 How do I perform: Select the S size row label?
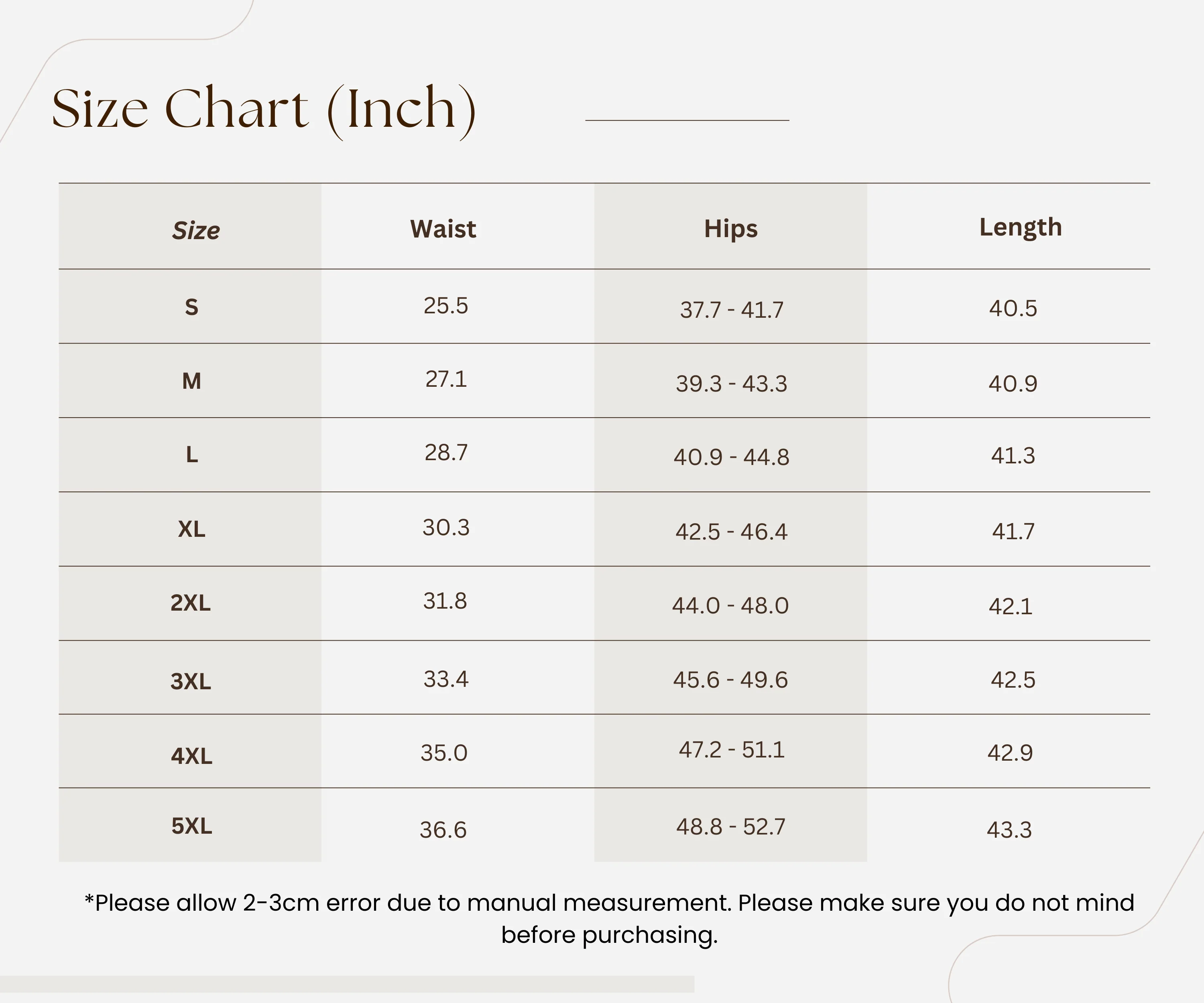(191, 307)
